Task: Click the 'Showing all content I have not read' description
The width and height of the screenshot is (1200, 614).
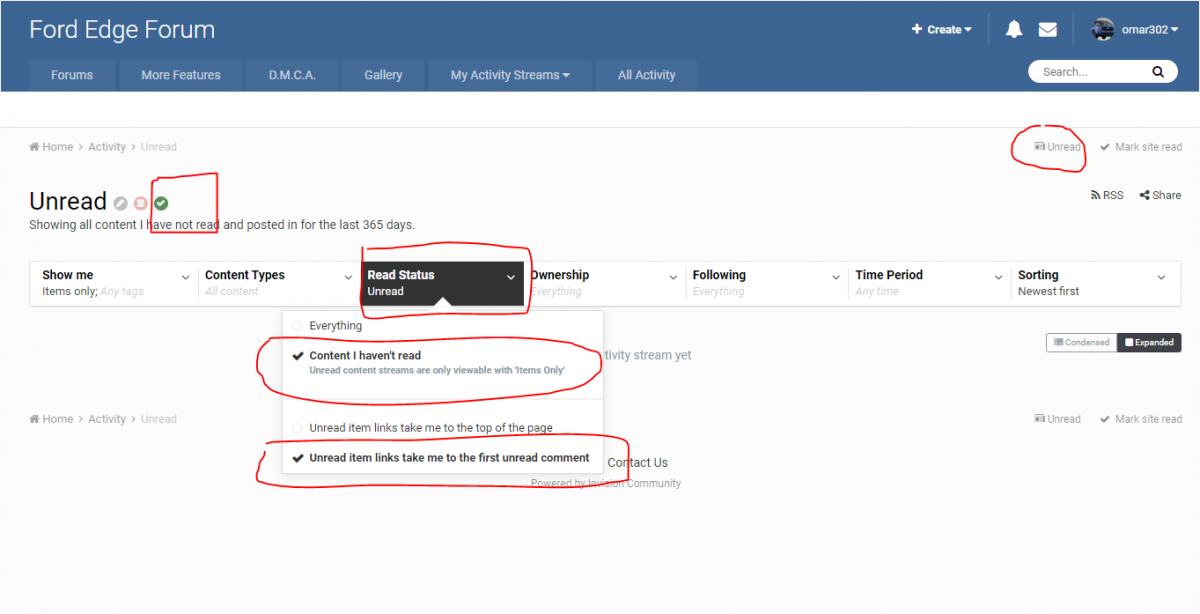Action: coord(222,225)
